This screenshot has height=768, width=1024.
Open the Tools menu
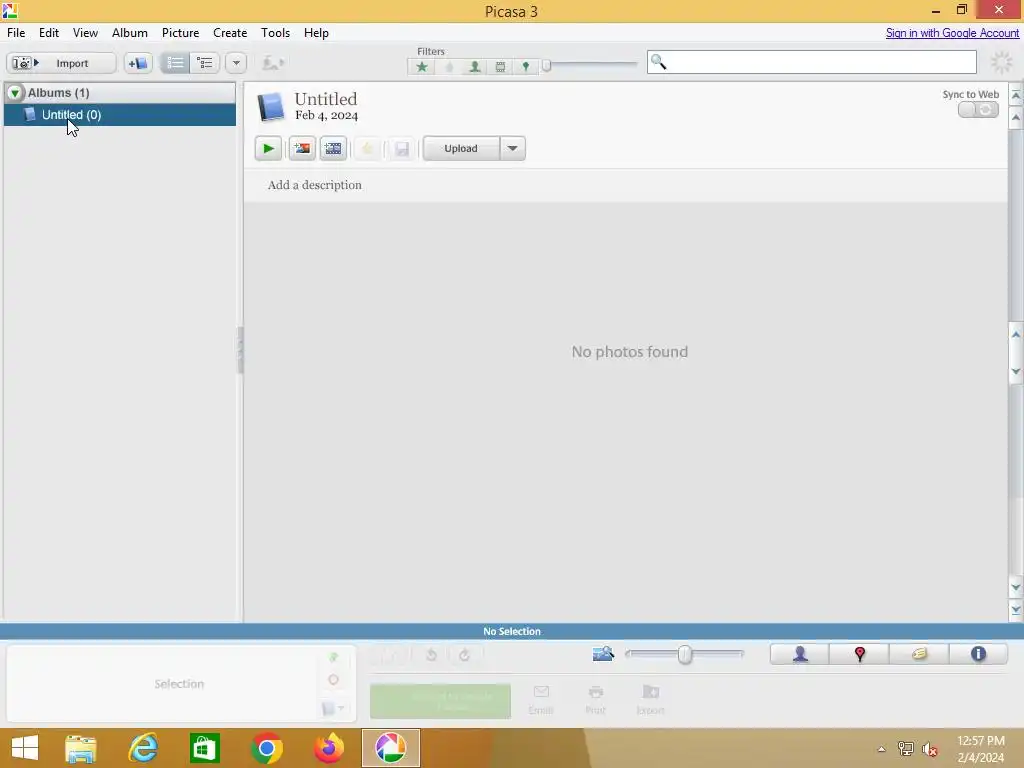pyautogui.click(x=276, y=33)
